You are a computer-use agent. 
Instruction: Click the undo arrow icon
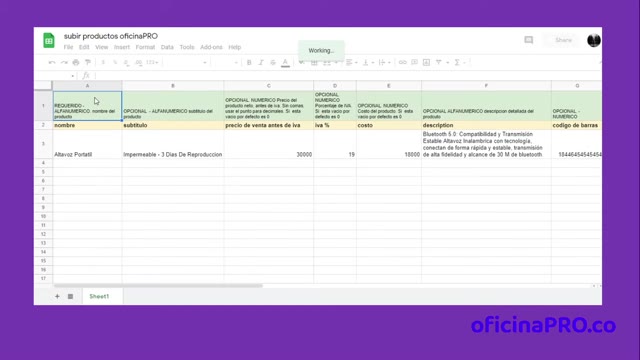(x=52, y=62)
